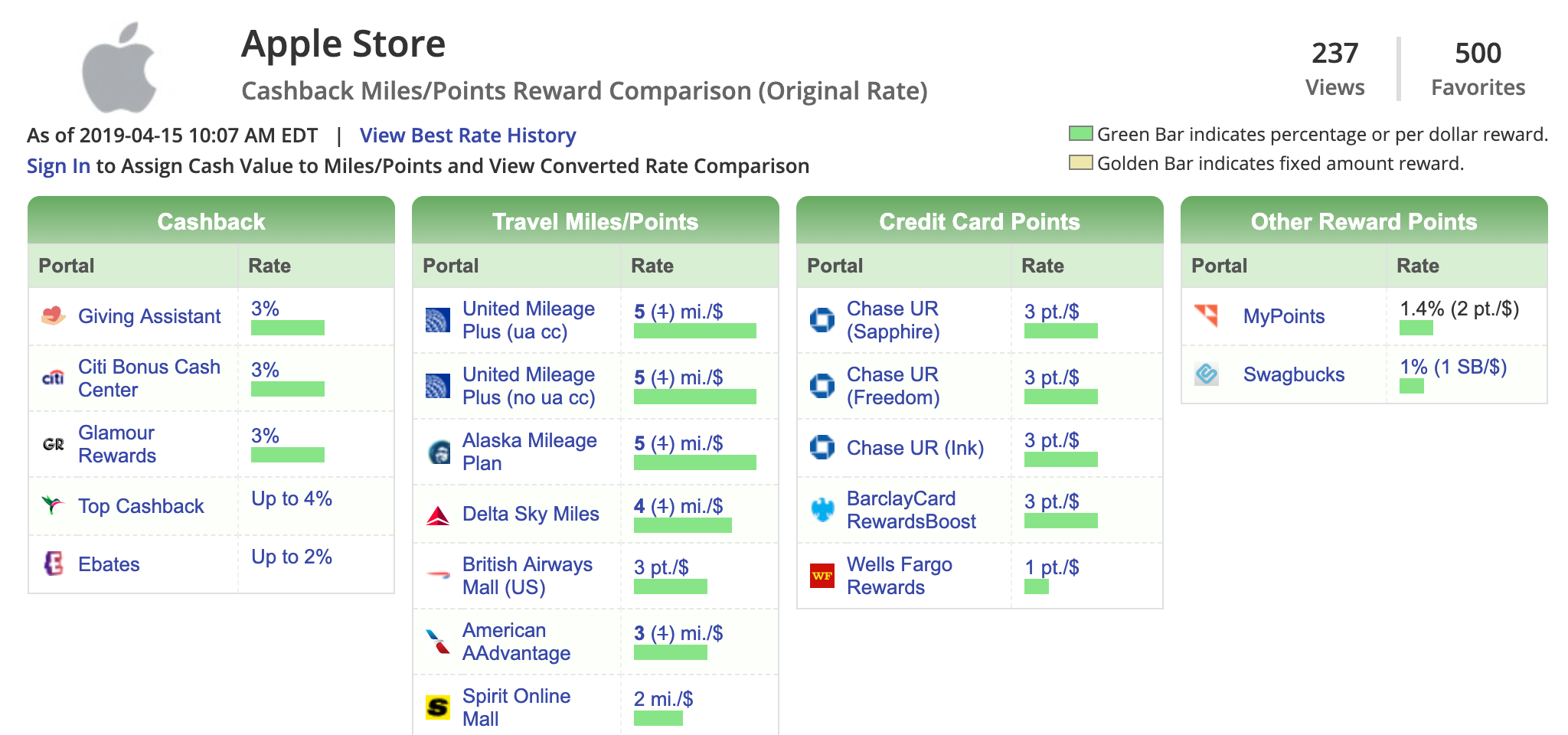Click the Spirit Online Mall icon
Image resolution: width=1568 pixels, height=735 pixels.
pyautogui.click(x=438, y=707)
